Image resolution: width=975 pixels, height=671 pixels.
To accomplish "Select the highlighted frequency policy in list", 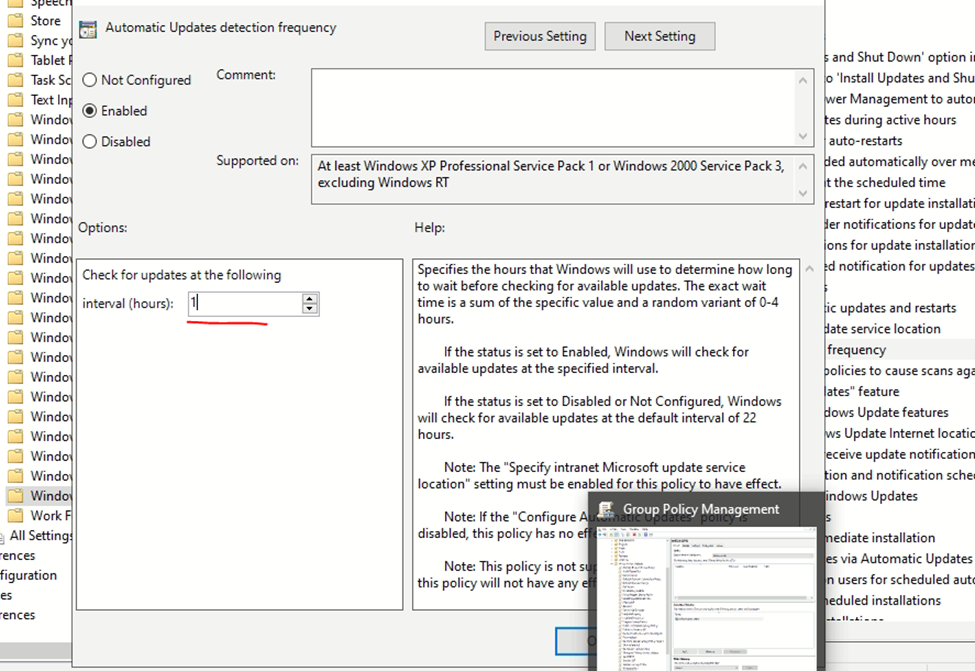I will pos(855,350).
